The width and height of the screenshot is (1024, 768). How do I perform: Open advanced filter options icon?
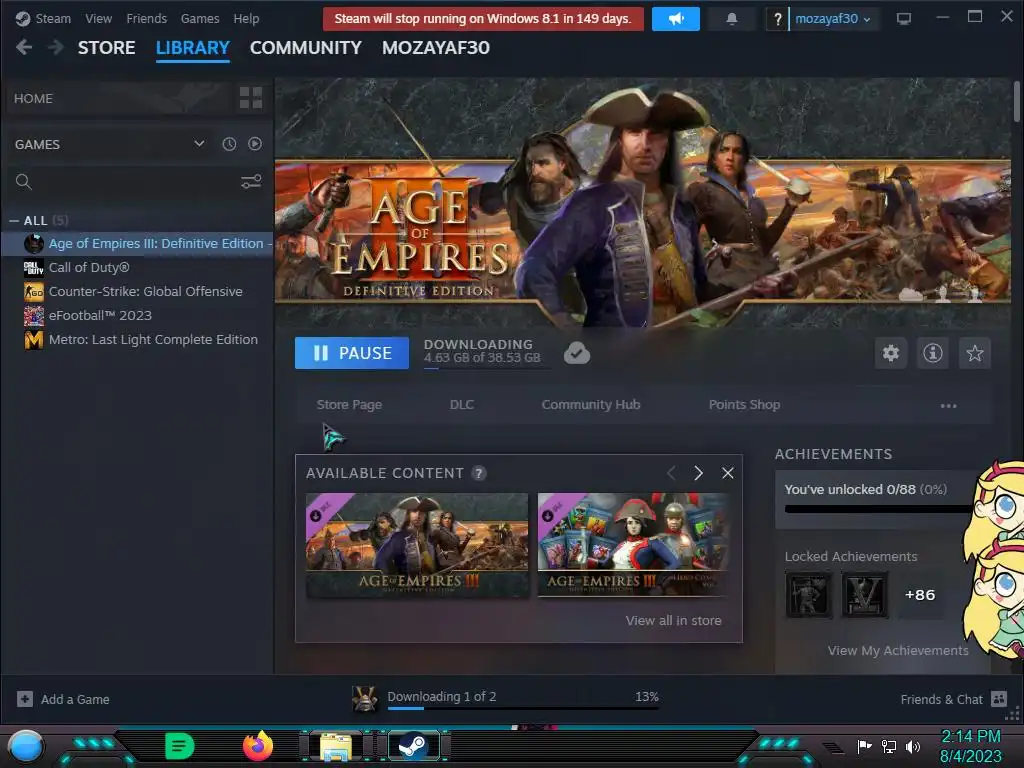click(251, 182)
